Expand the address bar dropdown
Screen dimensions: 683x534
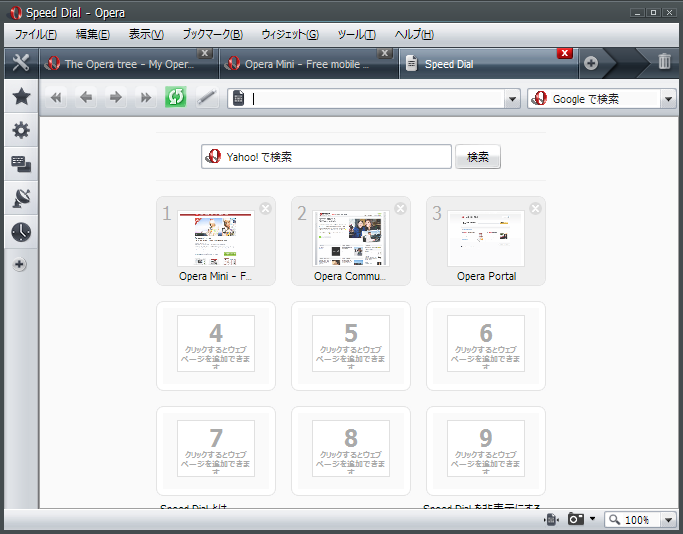point(512,99)
